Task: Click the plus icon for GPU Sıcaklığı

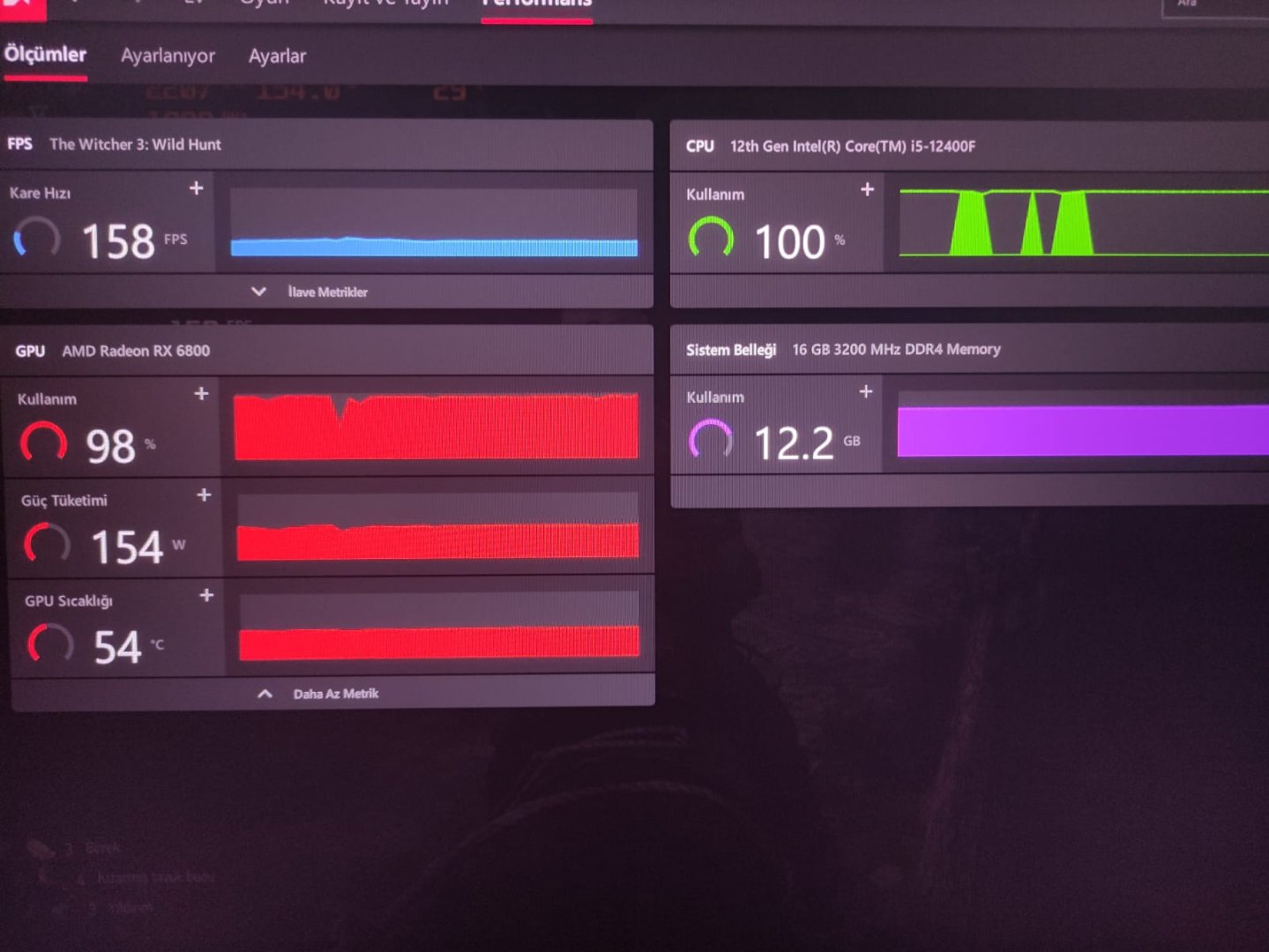Action: pyautogui.click(x=206, y=595)
